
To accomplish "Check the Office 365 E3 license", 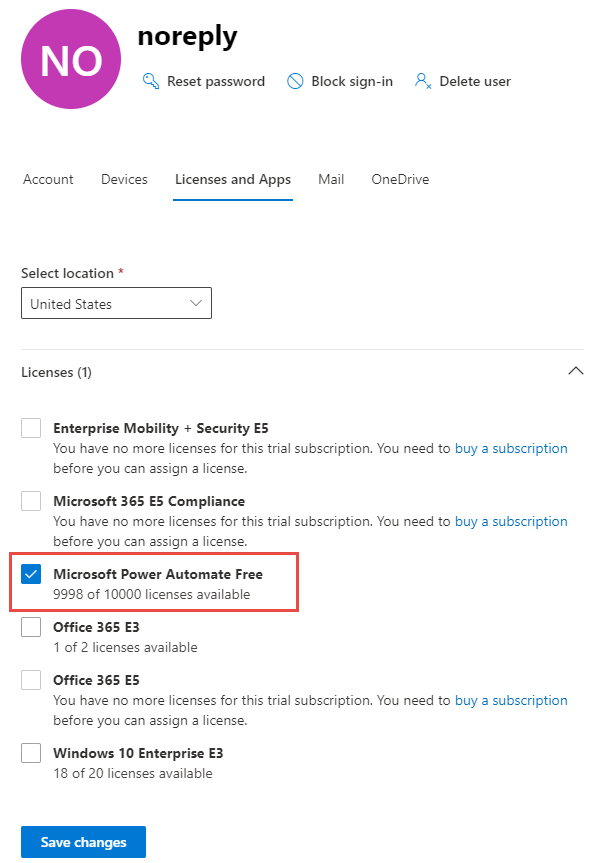I will click(x=31, y=627).
